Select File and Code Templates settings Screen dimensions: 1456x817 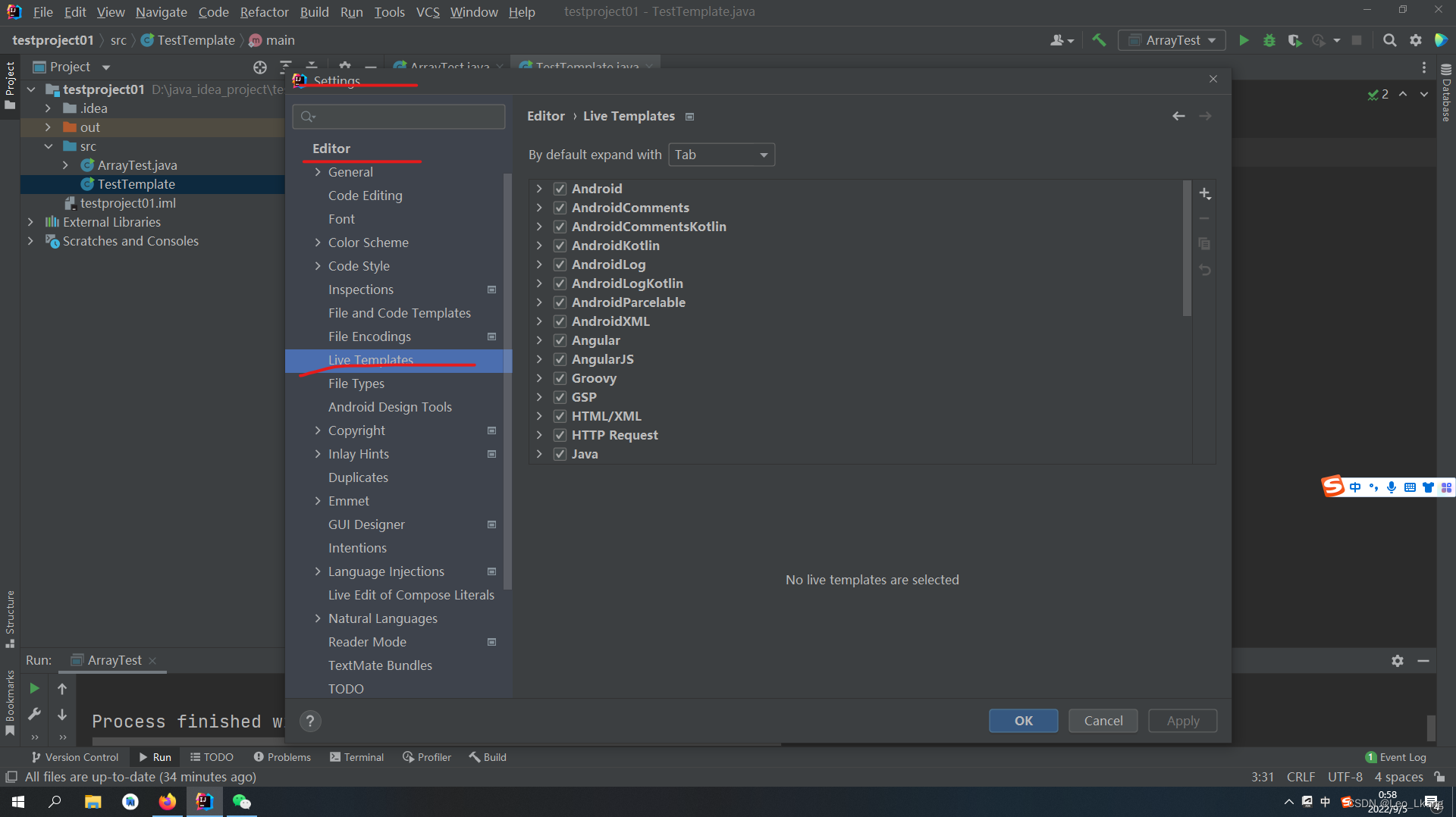pos(400,313)
